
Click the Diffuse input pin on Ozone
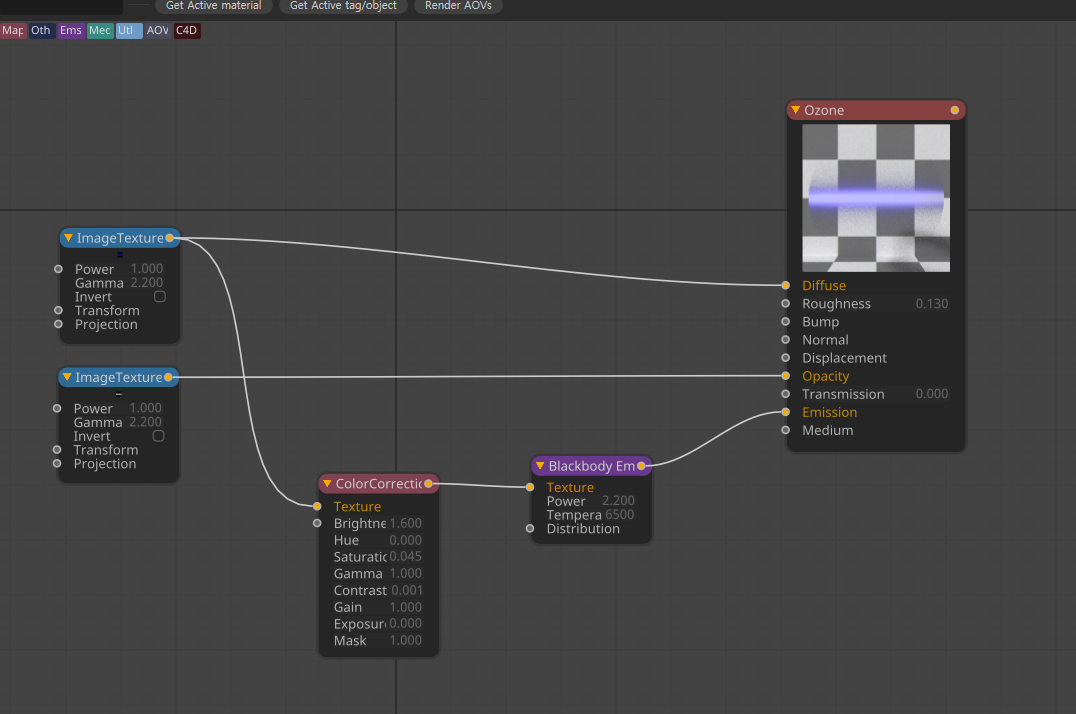point(786,286)
